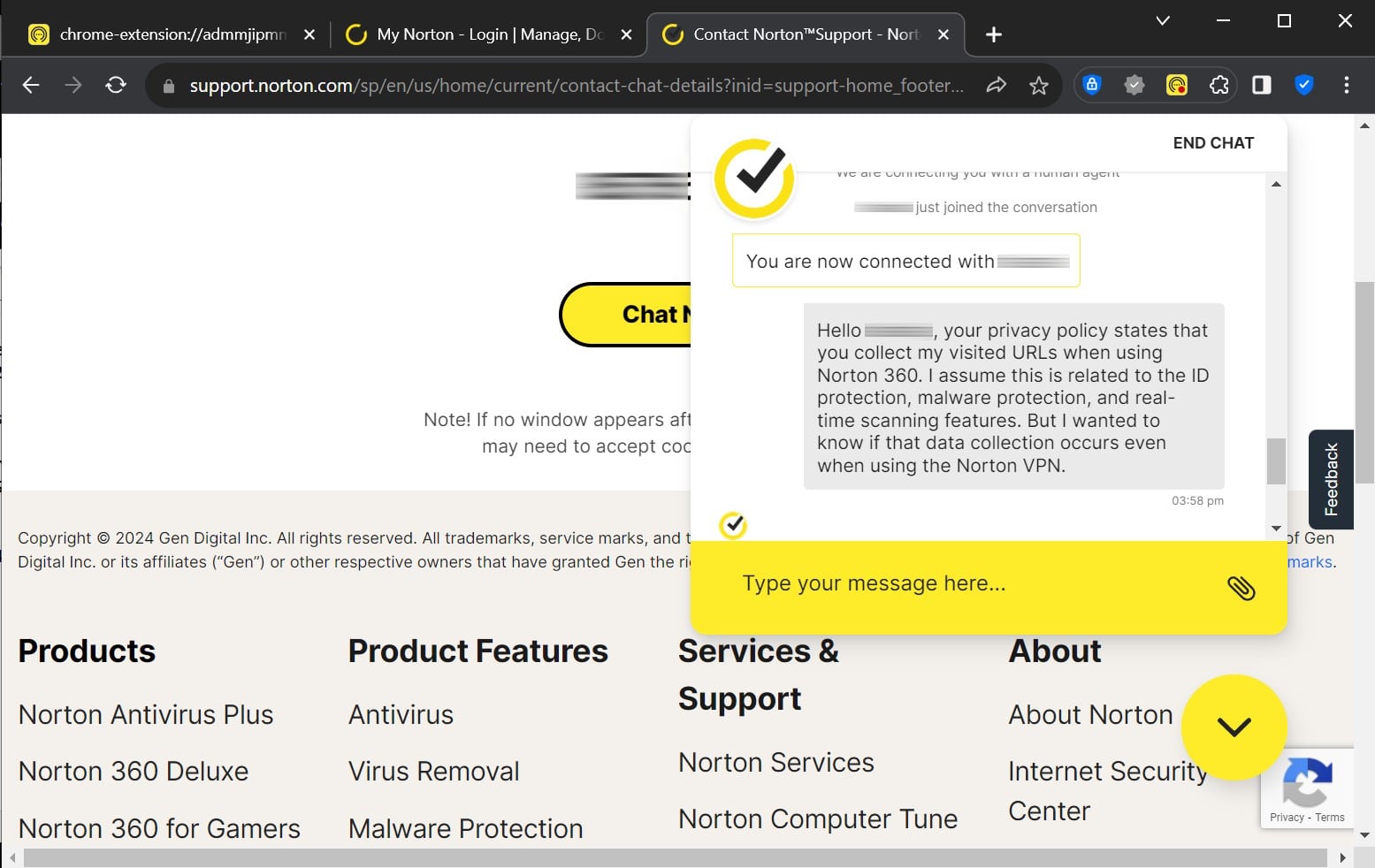Switch to the My Norton Login tab
Screen dimensions: 1375x868
pyautogui.click(x=489, y=34)
